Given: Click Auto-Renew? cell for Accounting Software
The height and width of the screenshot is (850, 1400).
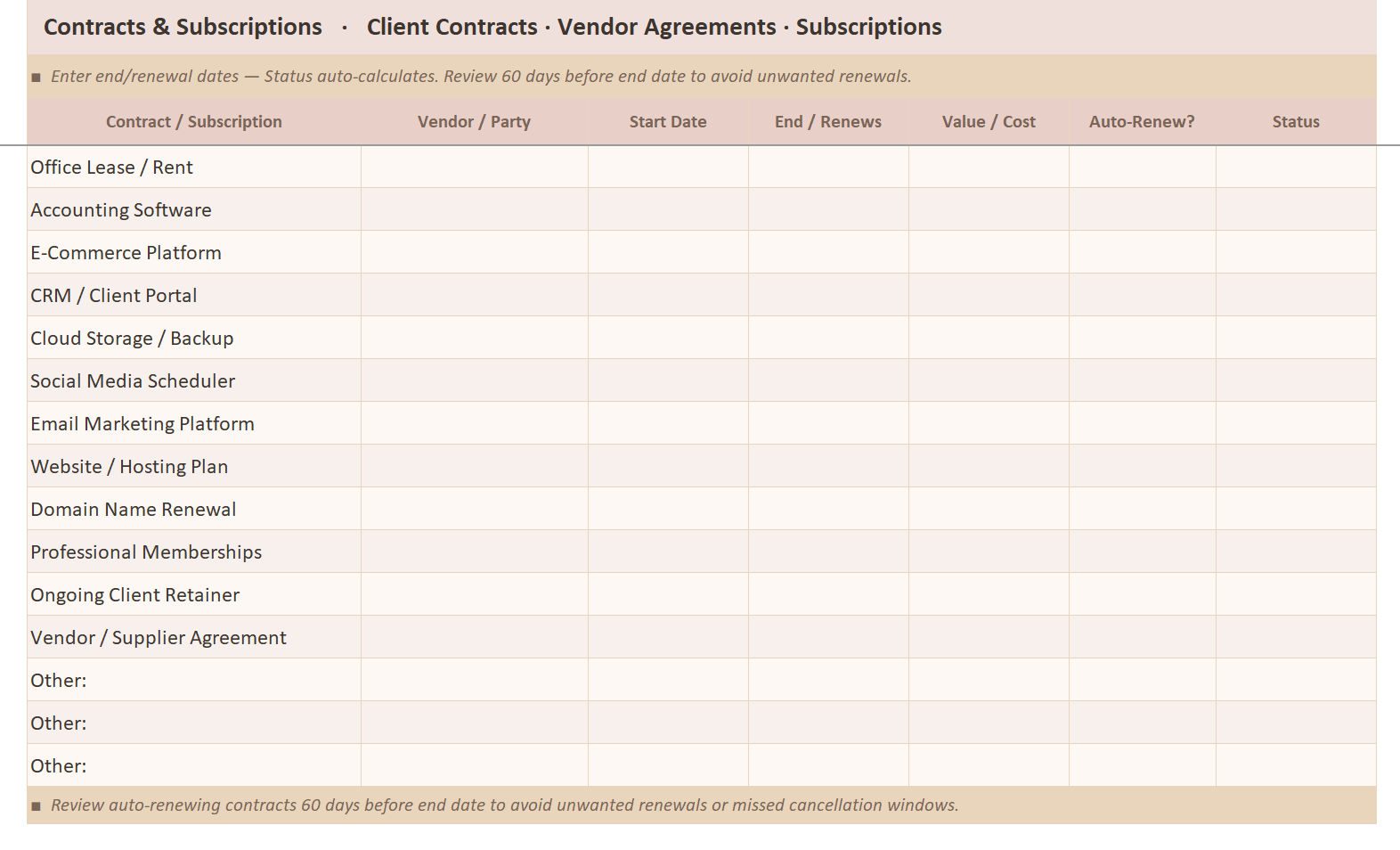Looking at the screenshot, I should [x=1143, y=209].
